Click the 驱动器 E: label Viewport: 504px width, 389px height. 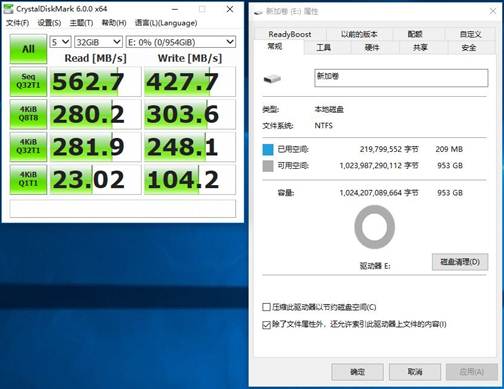click(375, 266)
